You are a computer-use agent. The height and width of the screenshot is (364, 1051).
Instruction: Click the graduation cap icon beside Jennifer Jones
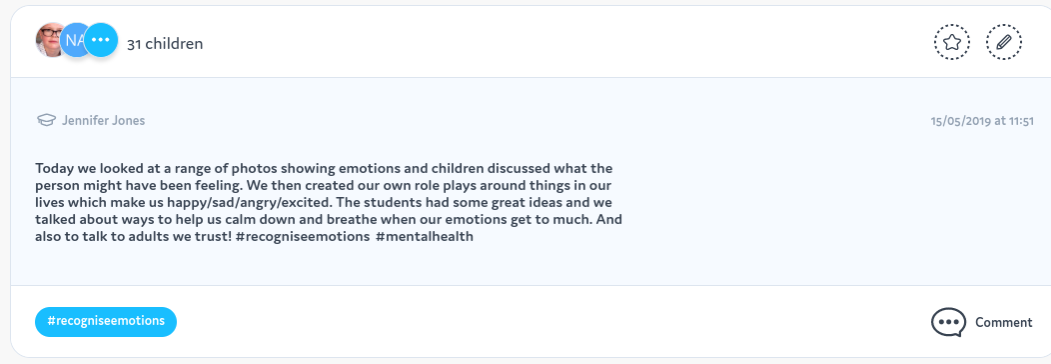coord(46,121)
